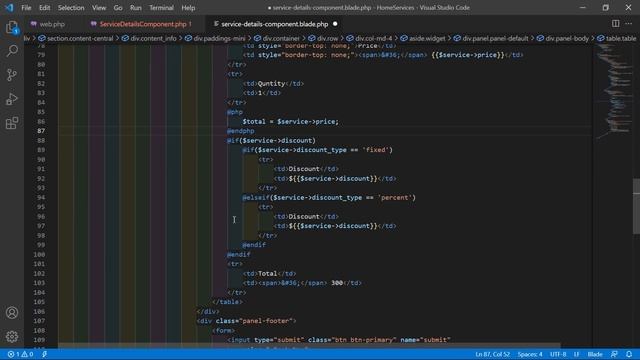Click '$total = $service->price;' code
This screenshot has height=360, width=640.
pyautogui.click(x=291, y=122)
